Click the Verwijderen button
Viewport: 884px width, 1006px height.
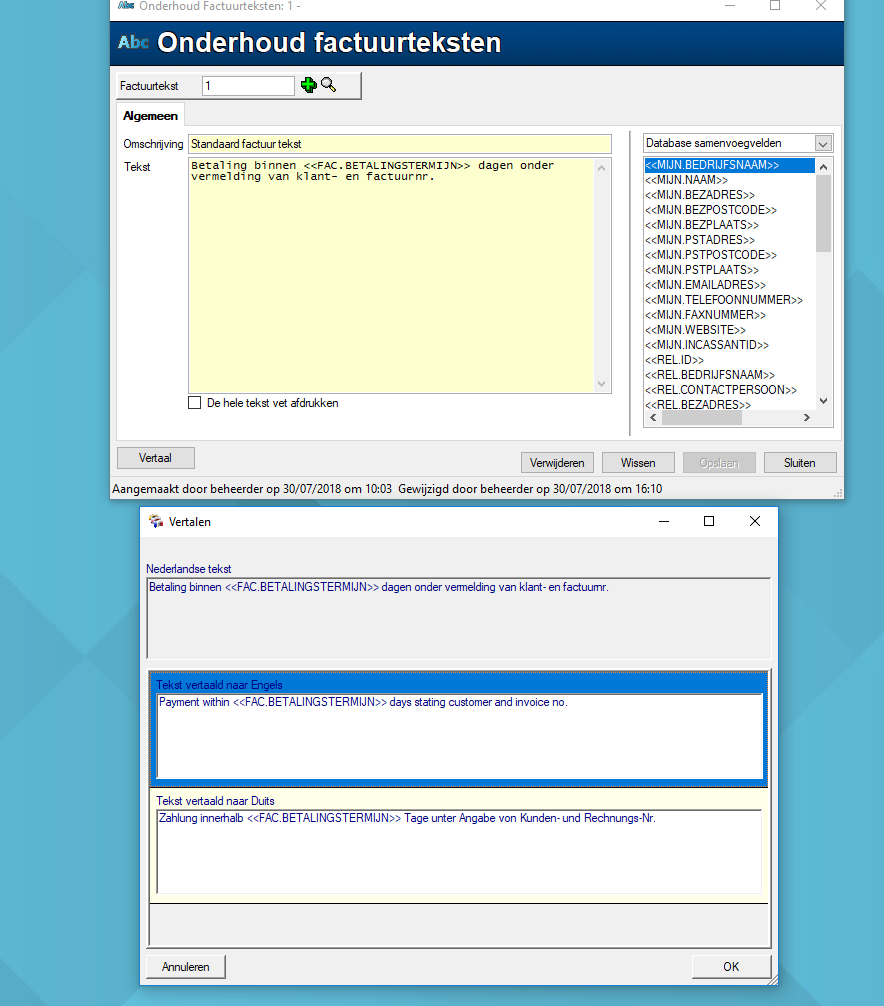click(557, 463)
